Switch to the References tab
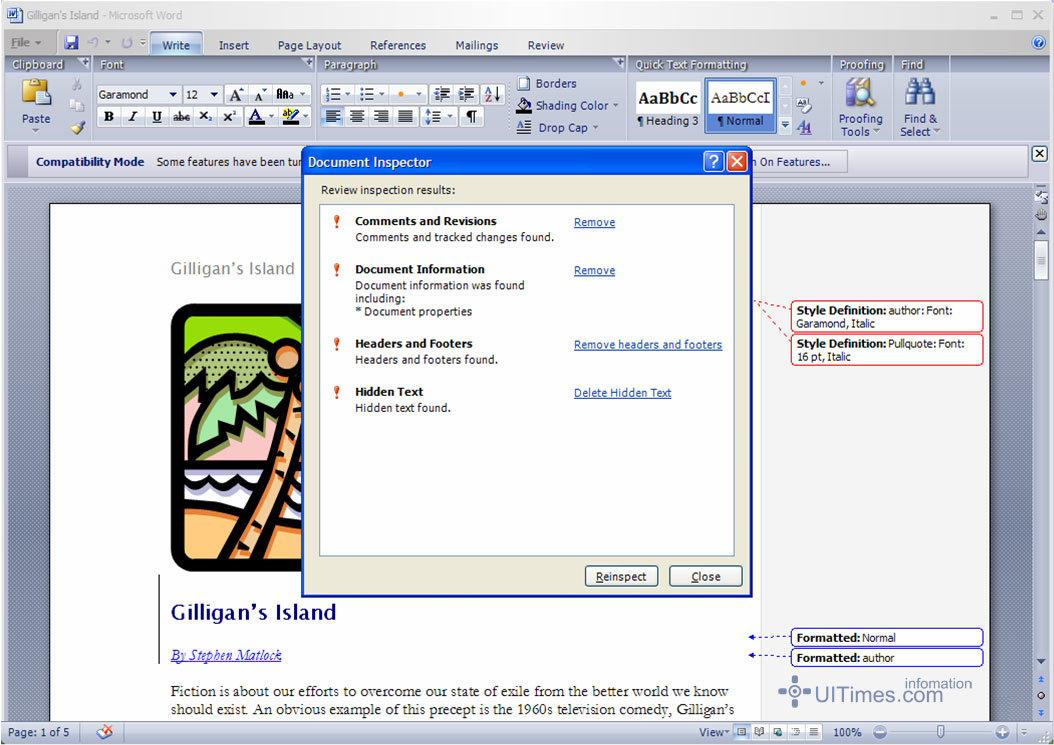This screenshot has width=1054, height=745. (x=398, y=45)
